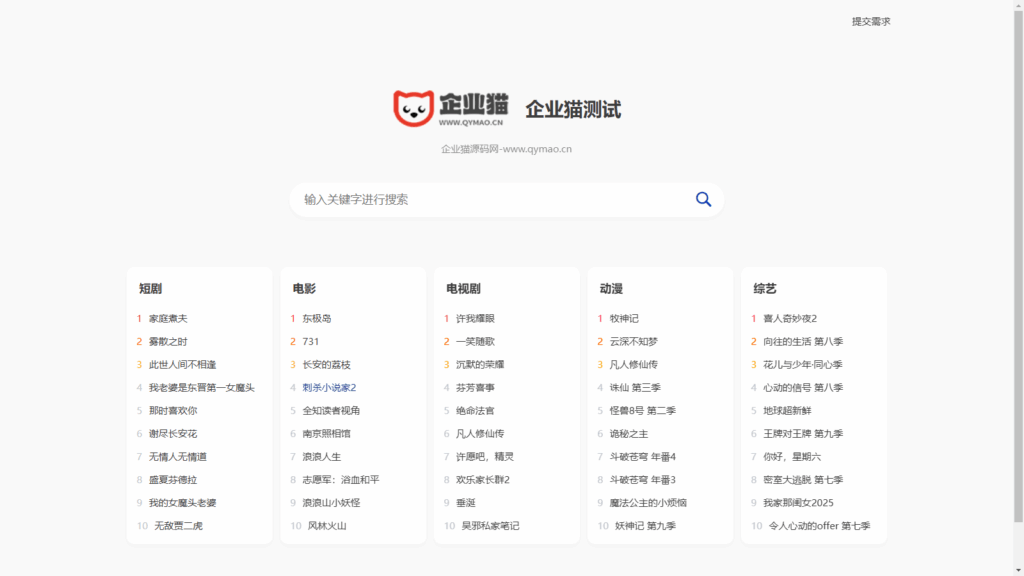Select 牧神记 from the 动漫 list

[x=624, y=318]
